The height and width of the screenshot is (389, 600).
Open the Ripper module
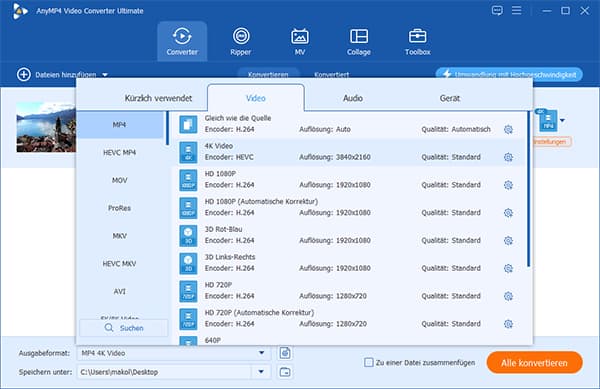coord(241,41)
